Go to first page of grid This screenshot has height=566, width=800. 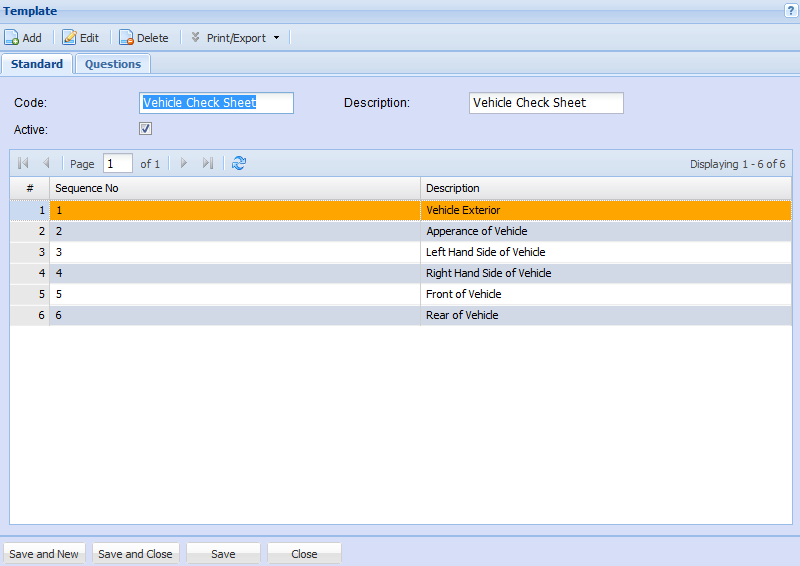(23, 163)
